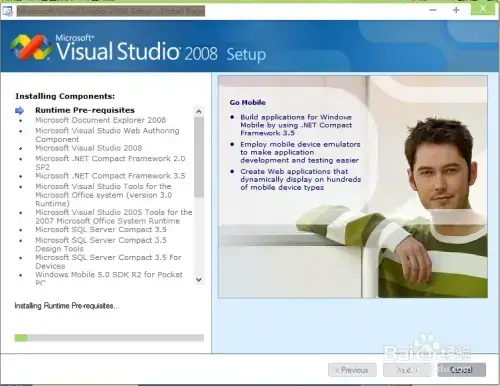The width and height of the screenshot is (500, 386).
Task: Click the component list scroll-up arrow
Action: pos(199,111)
